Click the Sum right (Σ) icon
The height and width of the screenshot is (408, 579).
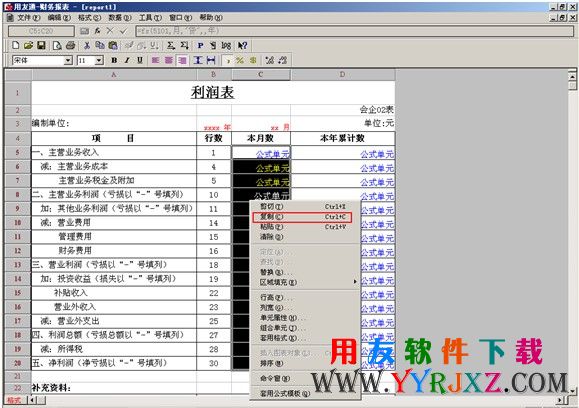(x=170, y=45)
